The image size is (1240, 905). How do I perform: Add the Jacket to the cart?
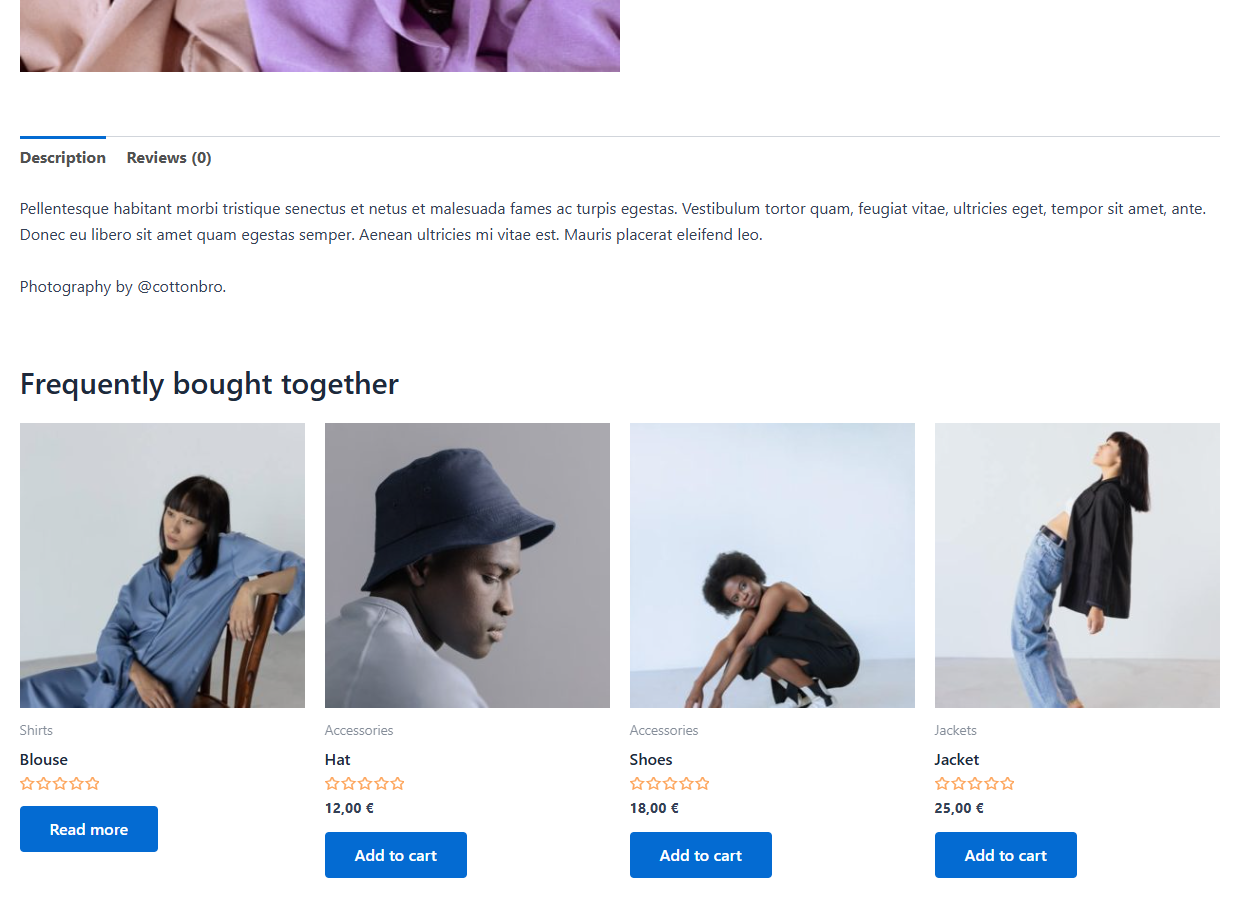coord(1005,855)
